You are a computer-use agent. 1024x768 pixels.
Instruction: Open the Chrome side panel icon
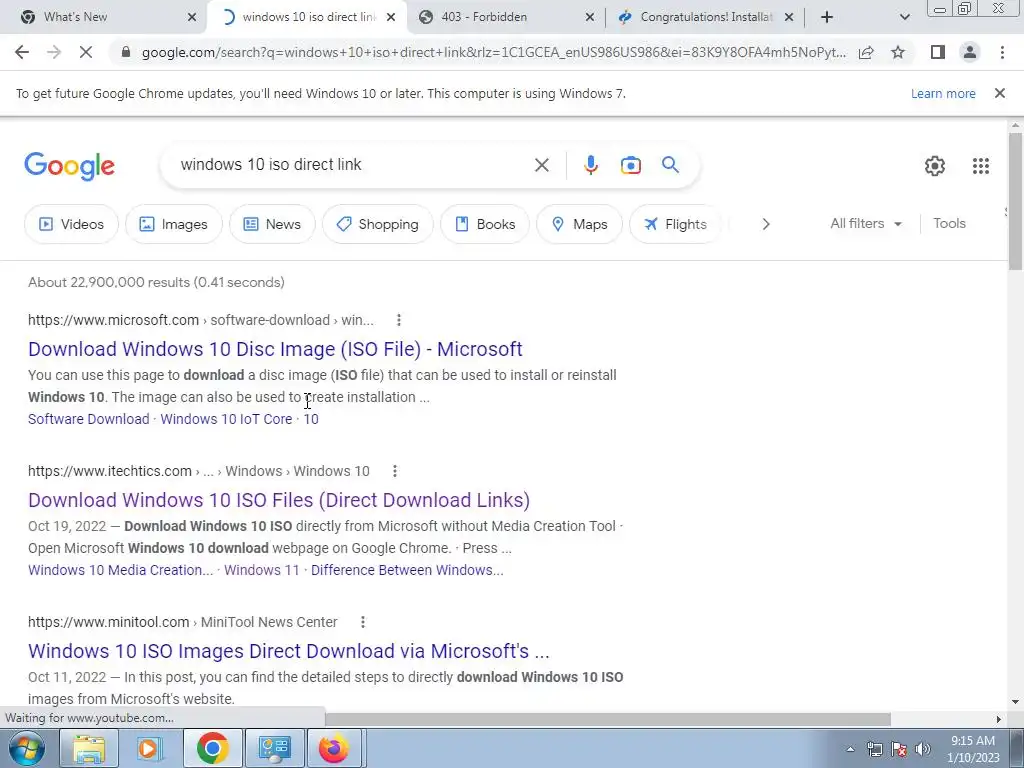938,52
